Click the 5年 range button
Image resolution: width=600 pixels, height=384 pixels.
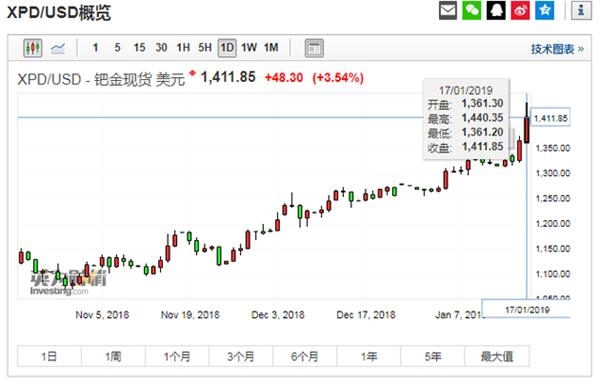433,356
